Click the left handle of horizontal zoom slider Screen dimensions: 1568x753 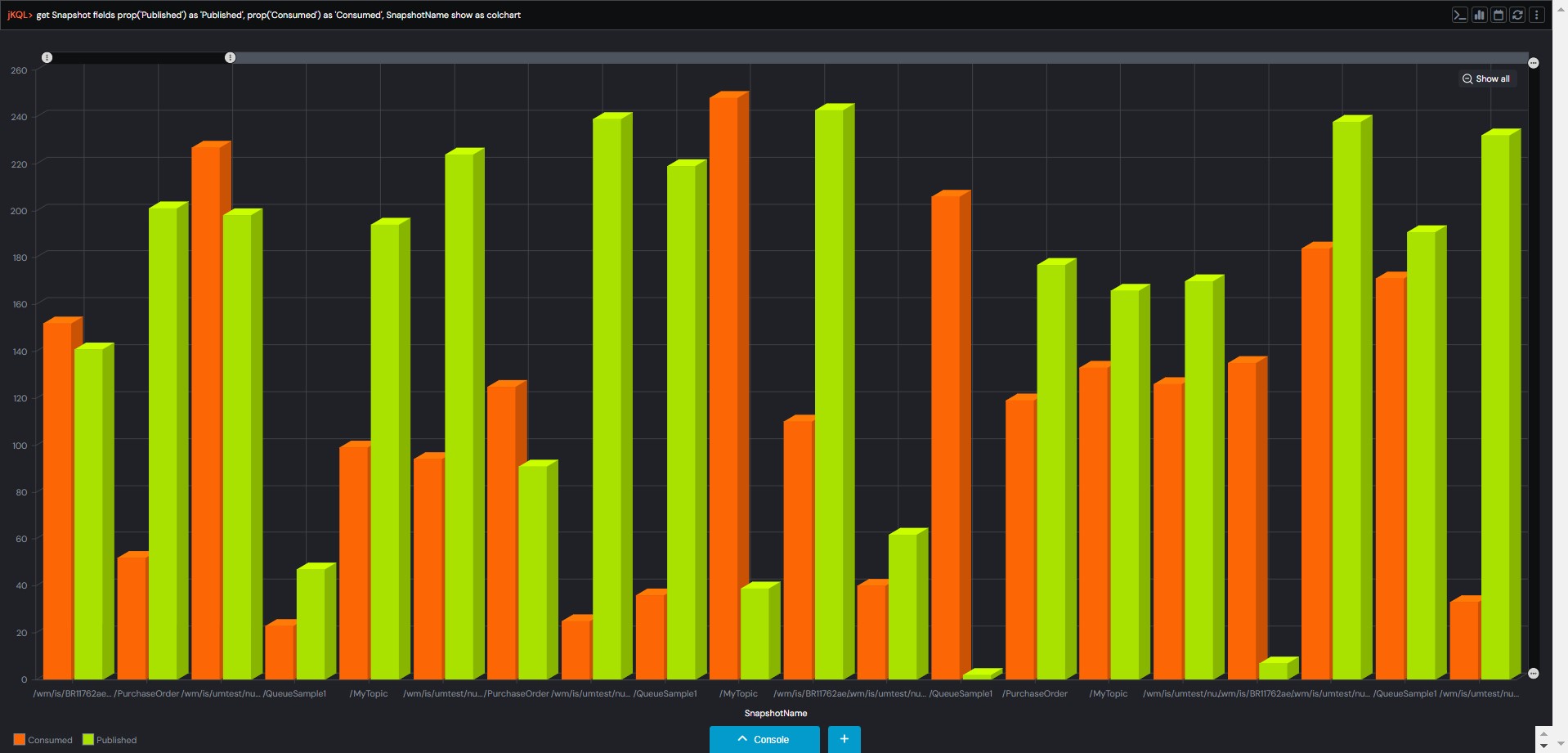47,57
